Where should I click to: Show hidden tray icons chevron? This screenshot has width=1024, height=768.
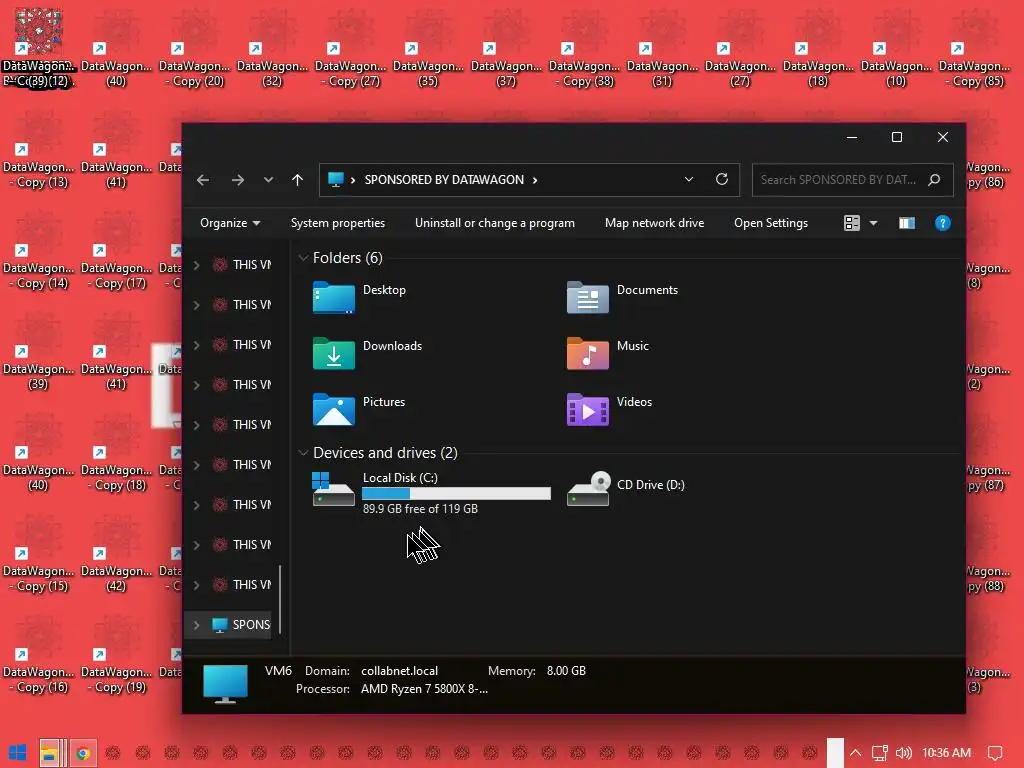tap(856, 753)
